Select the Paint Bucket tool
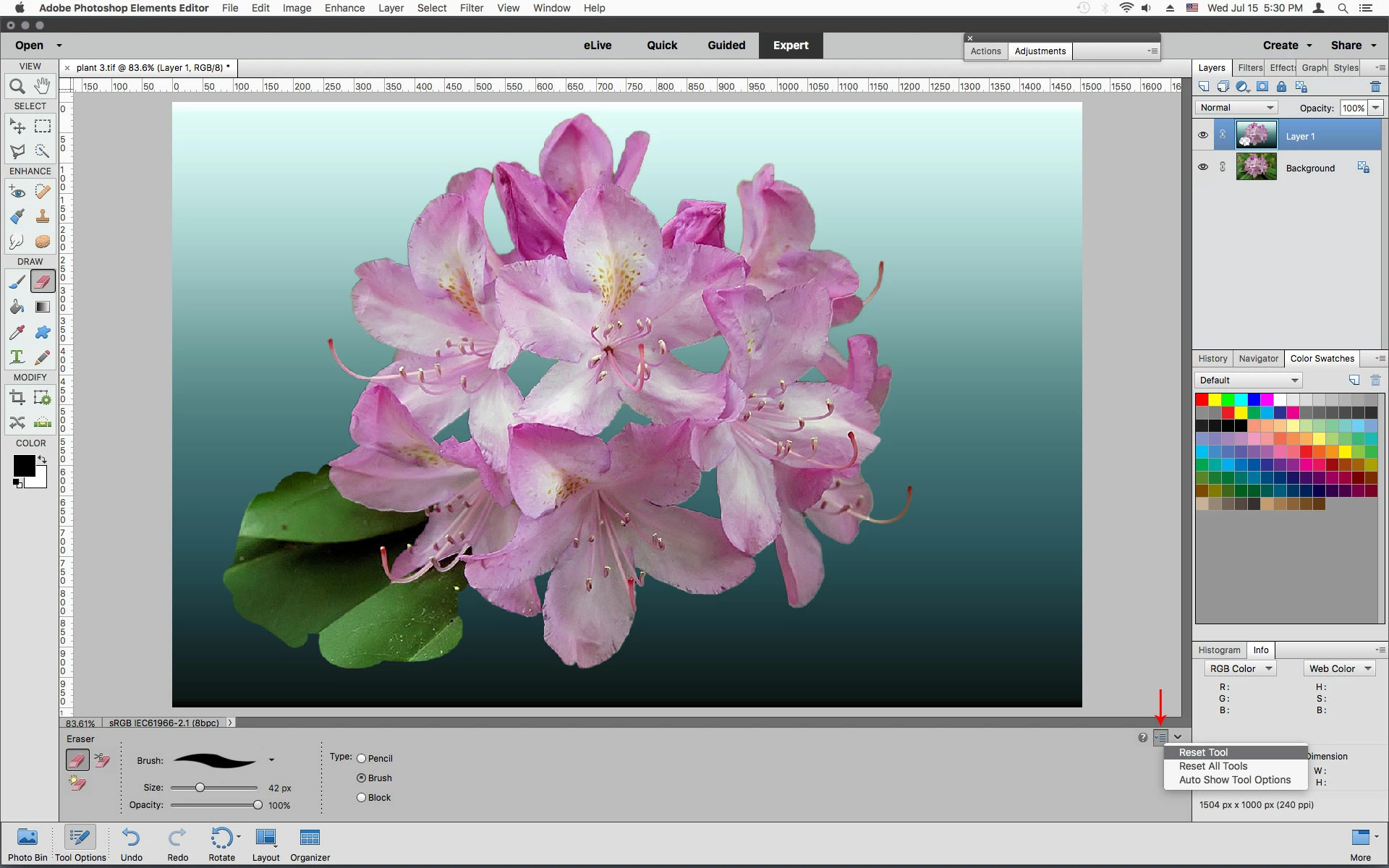This screenshot has width=1389, height=868. pyautogui.click(x=17, y=307)
